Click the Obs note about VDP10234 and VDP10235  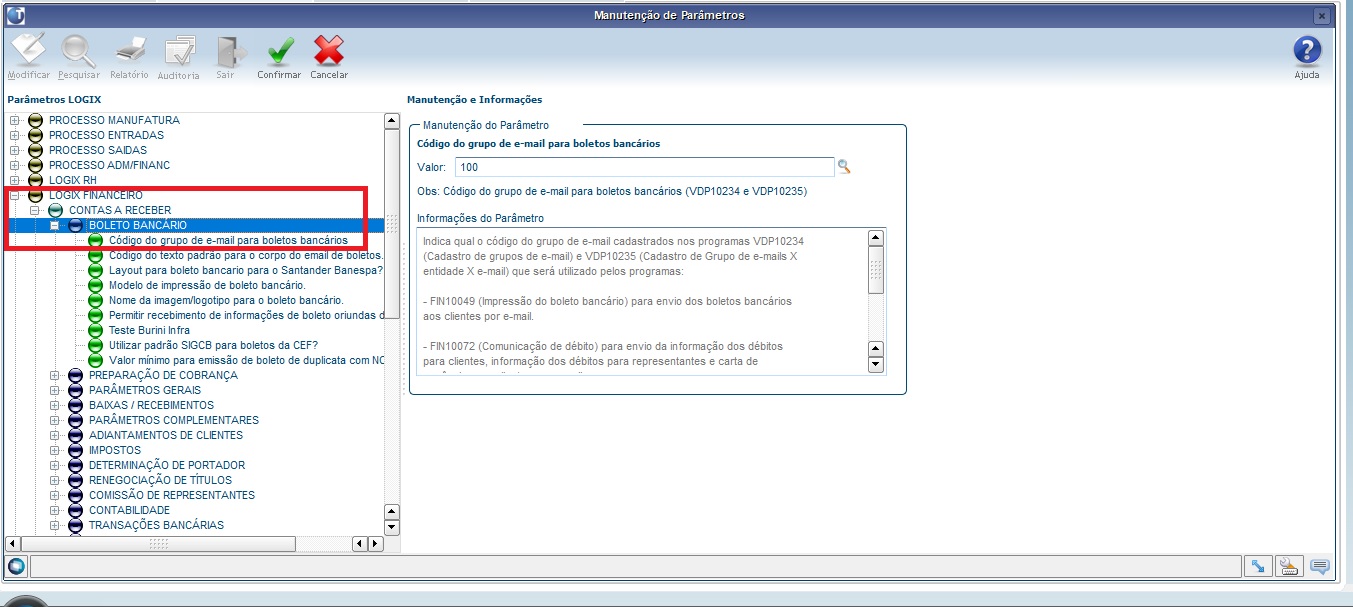(612, 191)
